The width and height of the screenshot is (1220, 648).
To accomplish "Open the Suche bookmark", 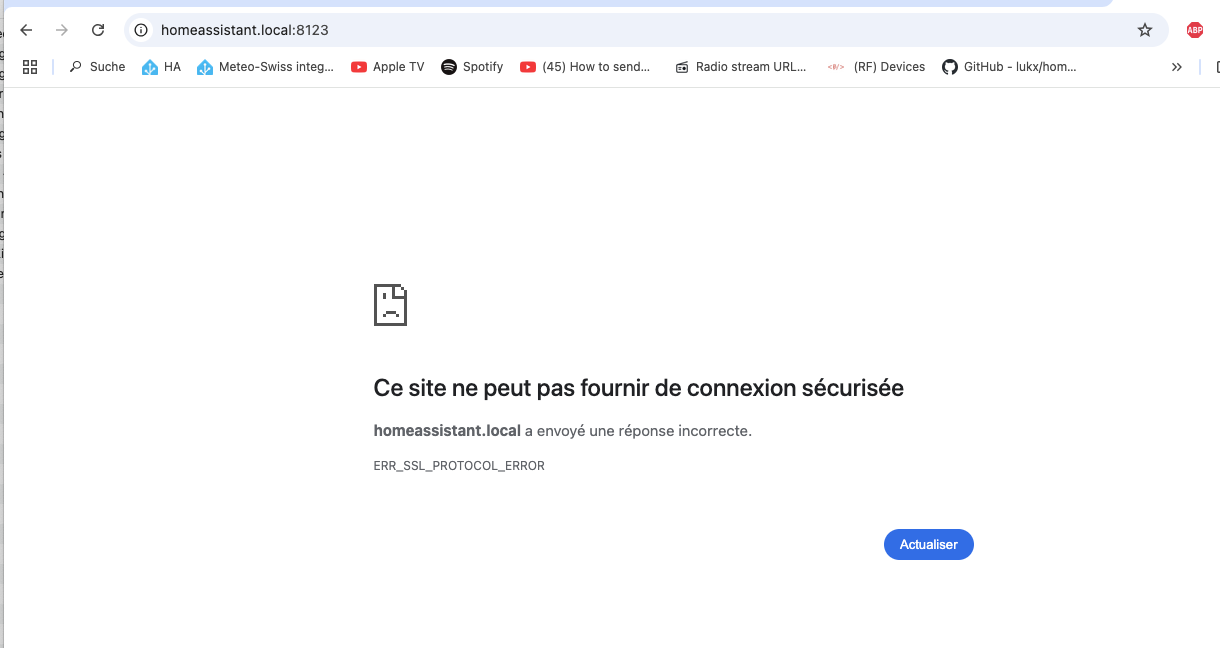I will (x=97, y=67).
